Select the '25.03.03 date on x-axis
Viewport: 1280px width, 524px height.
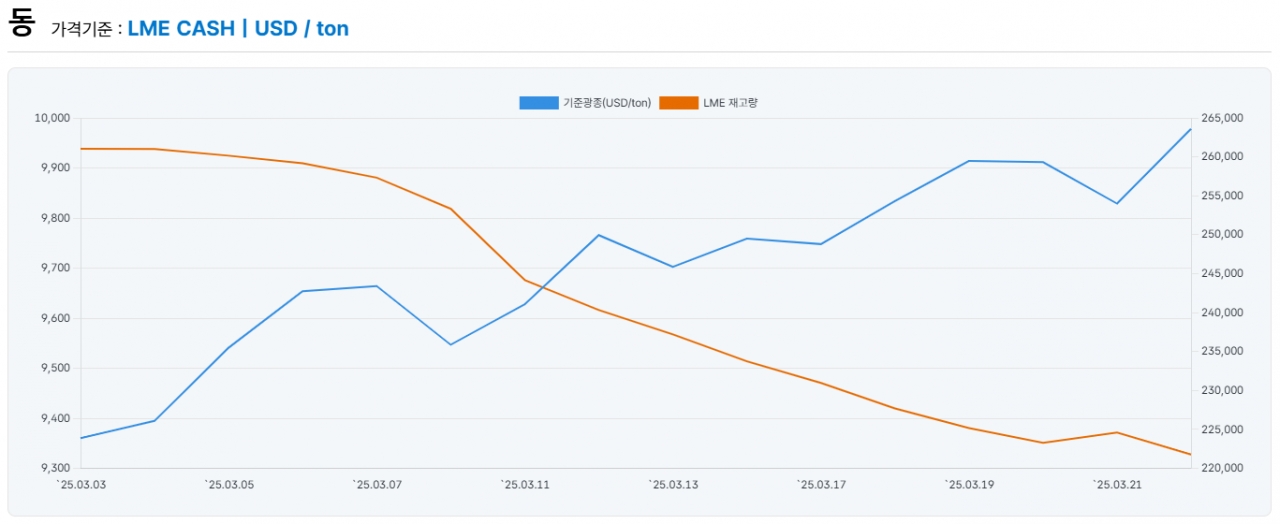tap(81, 485)
